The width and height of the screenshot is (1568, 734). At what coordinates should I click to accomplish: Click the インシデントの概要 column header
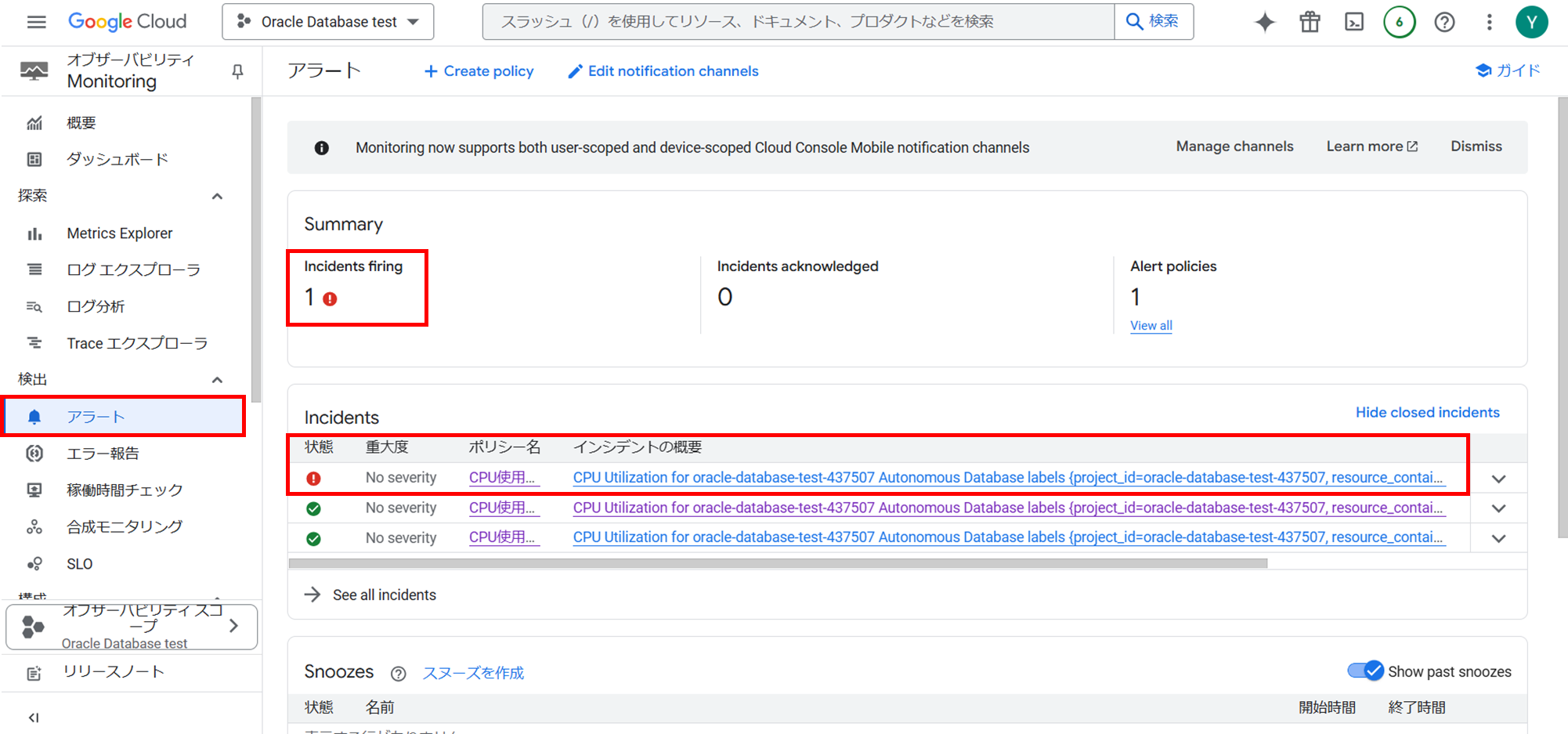click(638, 447)
